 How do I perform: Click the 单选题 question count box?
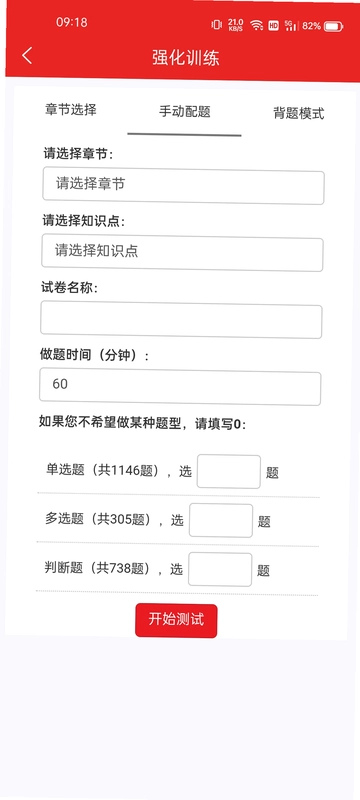tap(229, 471)
